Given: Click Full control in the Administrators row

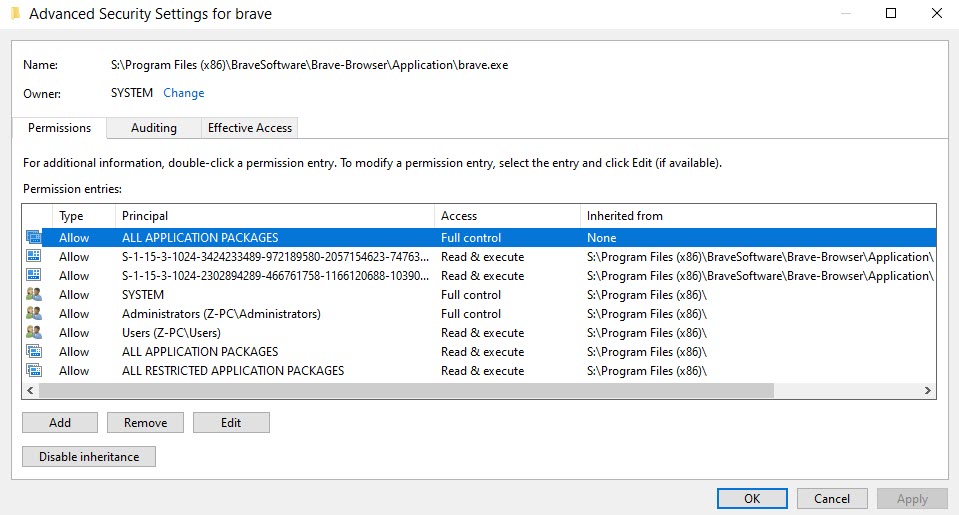Looking at the screenshot, I should (471, 314).
